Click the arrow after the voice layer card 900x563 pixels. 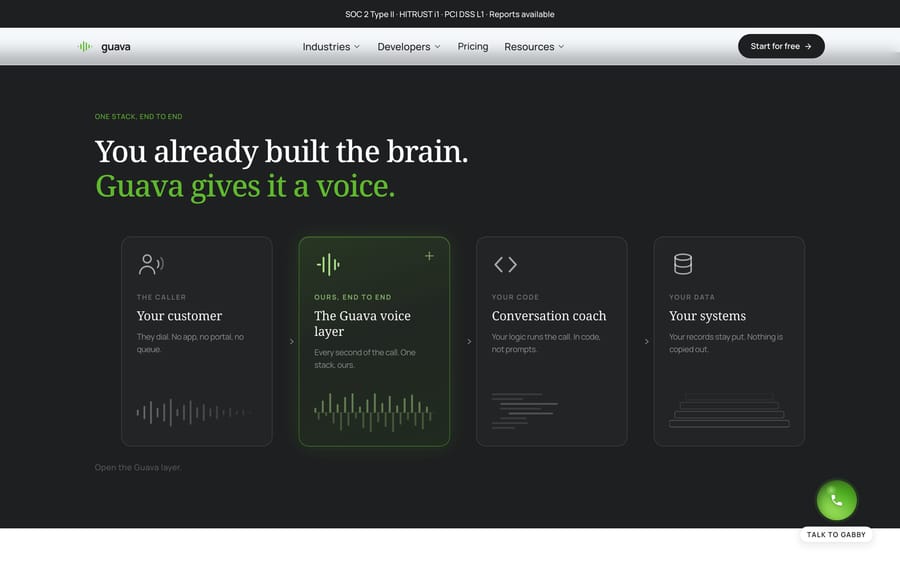coord(469,341)
